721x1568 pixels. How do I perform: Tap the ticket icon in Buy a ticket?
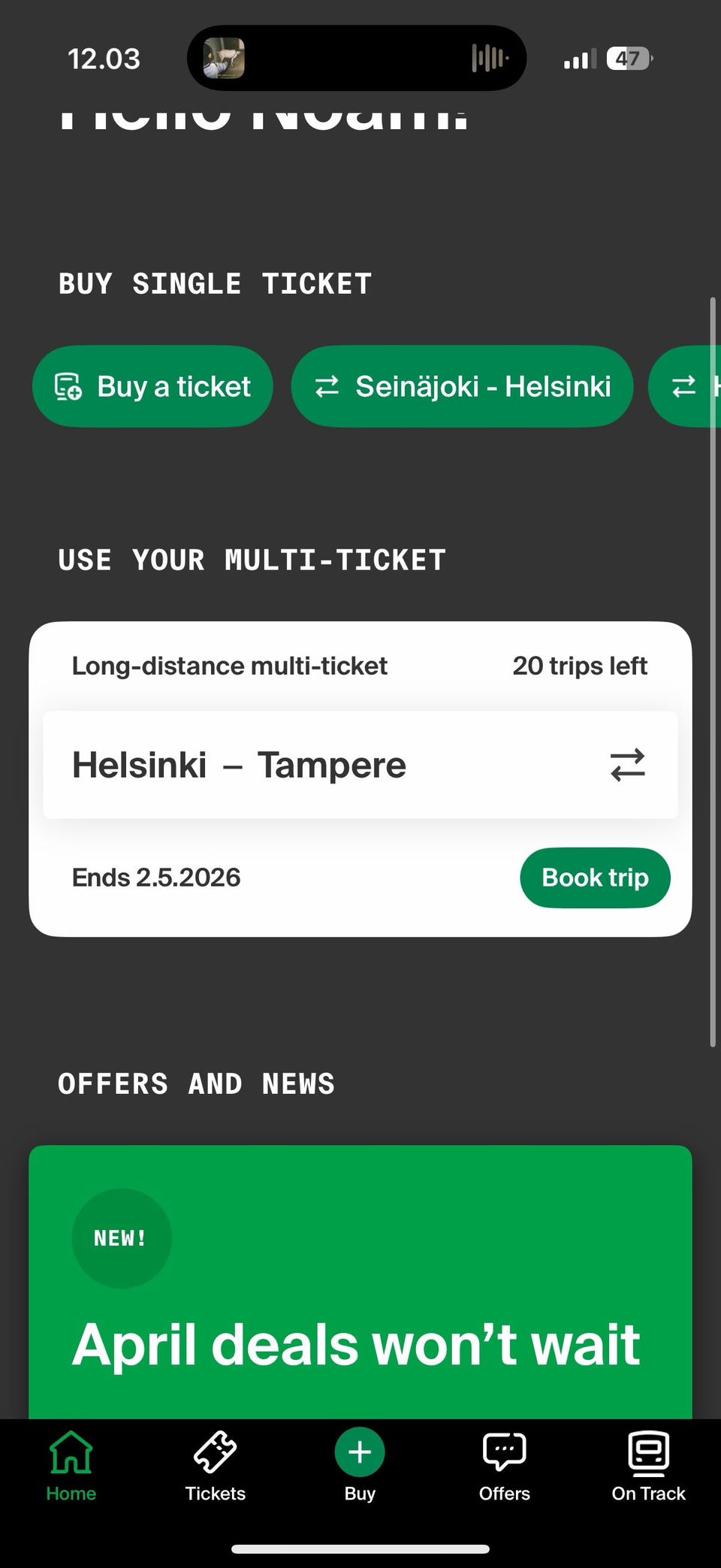coord(68,387)
